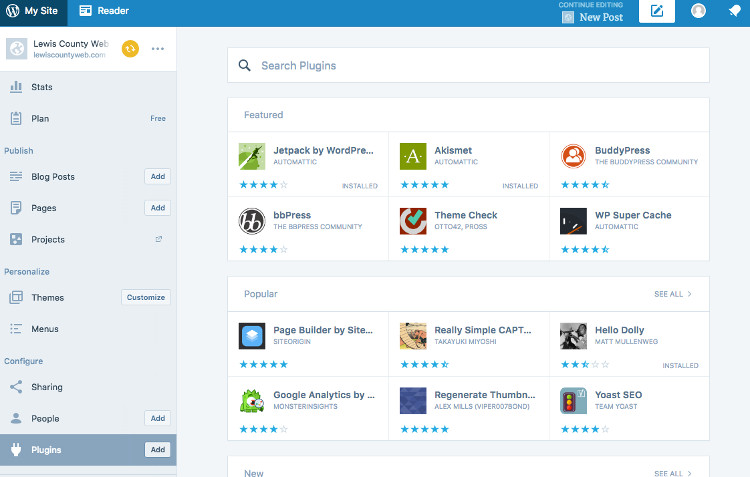Open the Theme Check plugin icon
Screen dimensions: 750x477
[413, 220]
